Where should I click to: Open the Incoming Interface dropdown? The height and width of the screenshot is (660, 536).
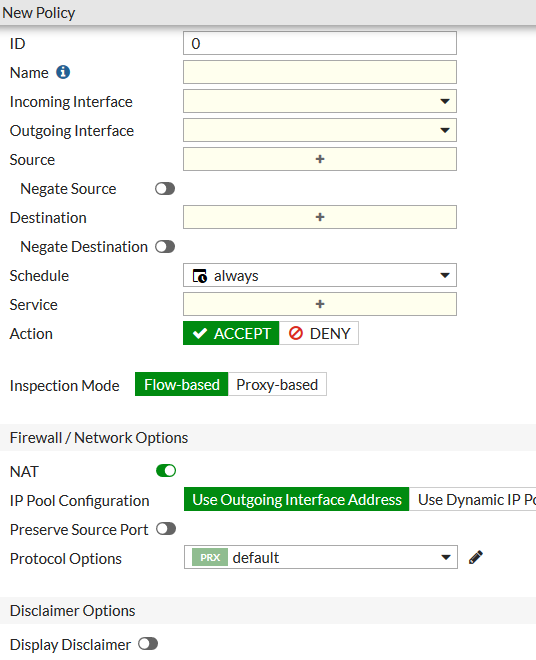(320, 101)
